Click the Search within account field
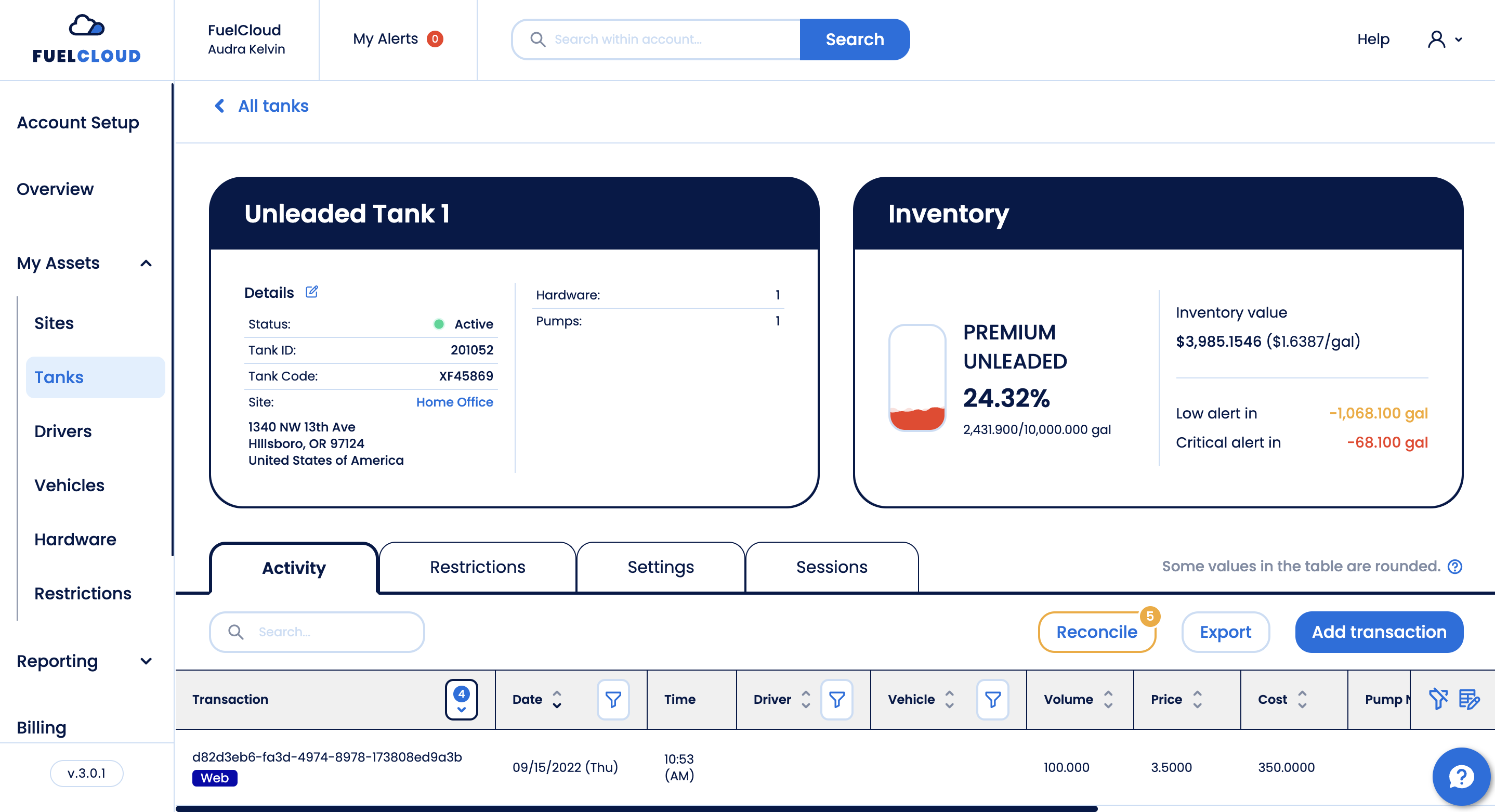 656,40
